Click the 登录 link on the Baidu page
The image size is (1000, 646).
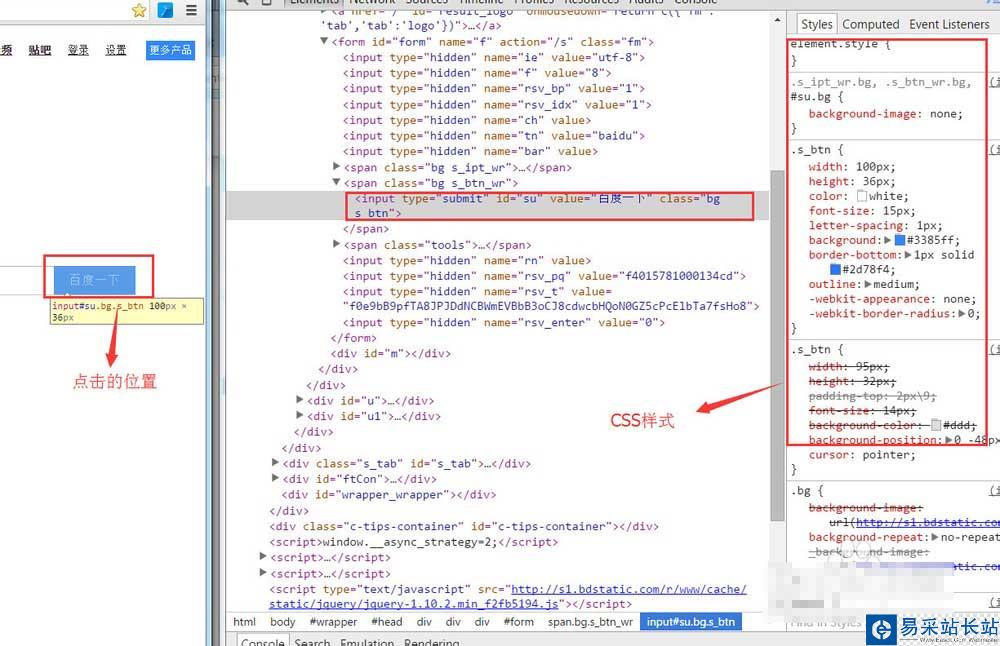pyautogui.click(x=78, y=50)
